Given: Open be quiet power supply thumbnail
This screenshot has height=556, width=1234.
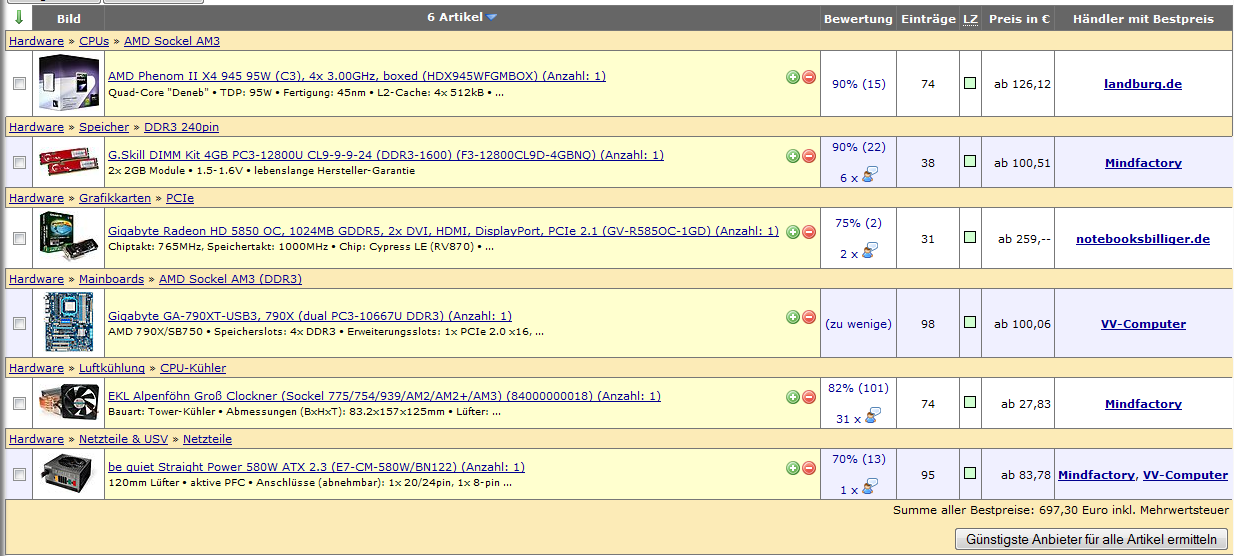Looking at the screenshot, I should (x=69, y=473).
